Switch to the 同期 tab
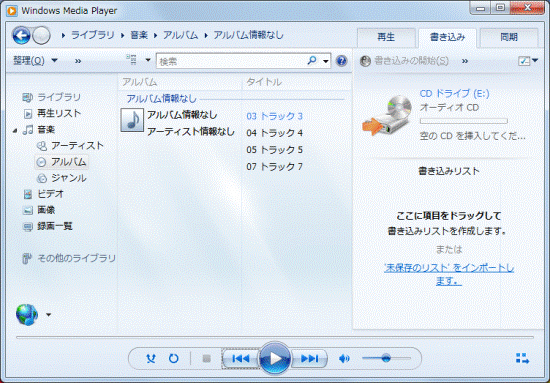550x383 pixels. click(509, 37)
